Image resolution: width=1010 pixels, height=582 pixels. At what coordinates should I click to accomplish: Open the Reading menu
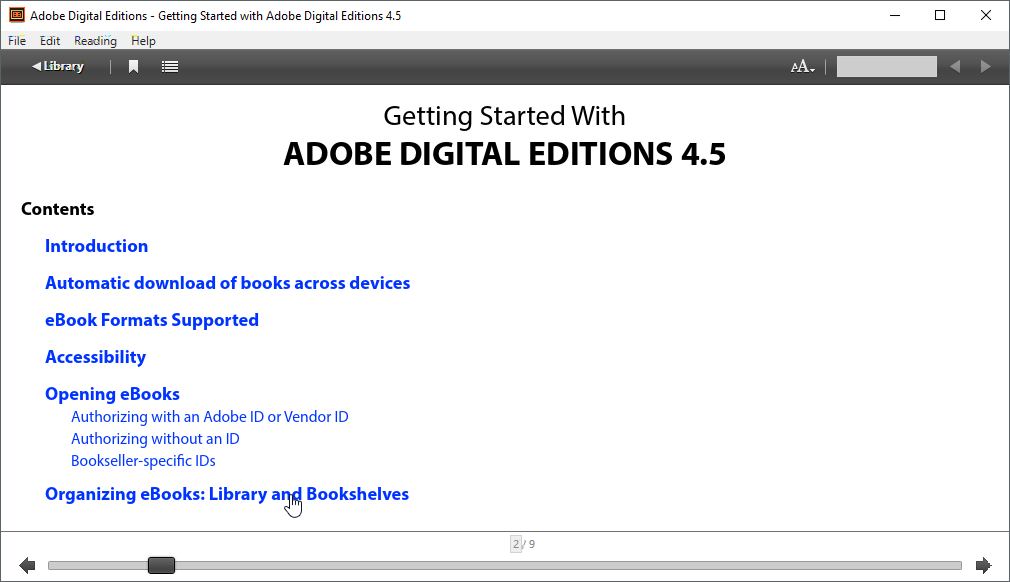(95, 41)
